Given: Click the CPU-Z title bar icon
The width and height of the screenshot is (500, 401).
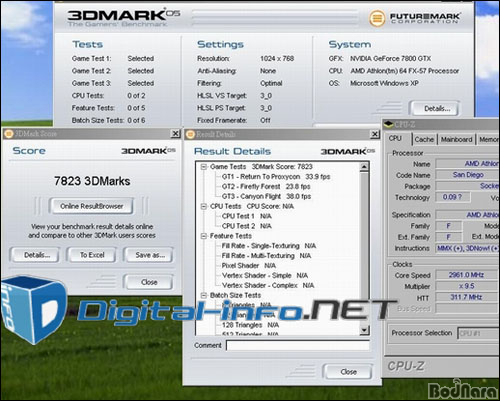Looking at the screenshot, I should pos(388,125).
